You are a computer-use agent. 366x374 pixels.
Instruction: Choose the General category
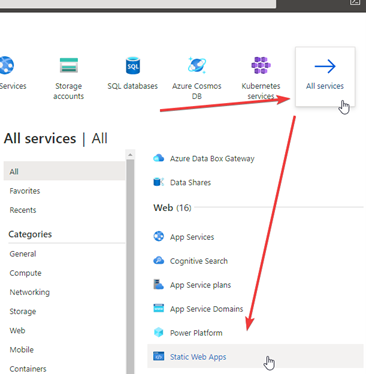coord(23,254)
